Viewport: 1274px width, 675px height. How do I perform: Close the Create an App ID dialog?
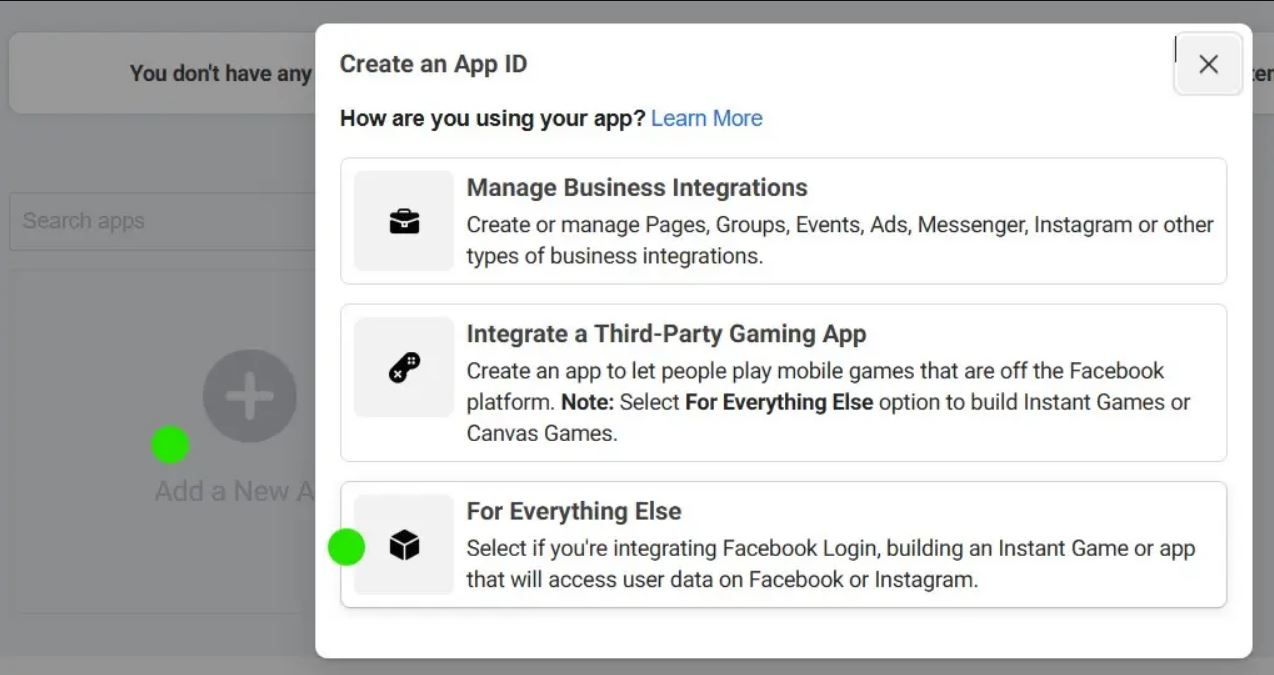(1208, 64)
